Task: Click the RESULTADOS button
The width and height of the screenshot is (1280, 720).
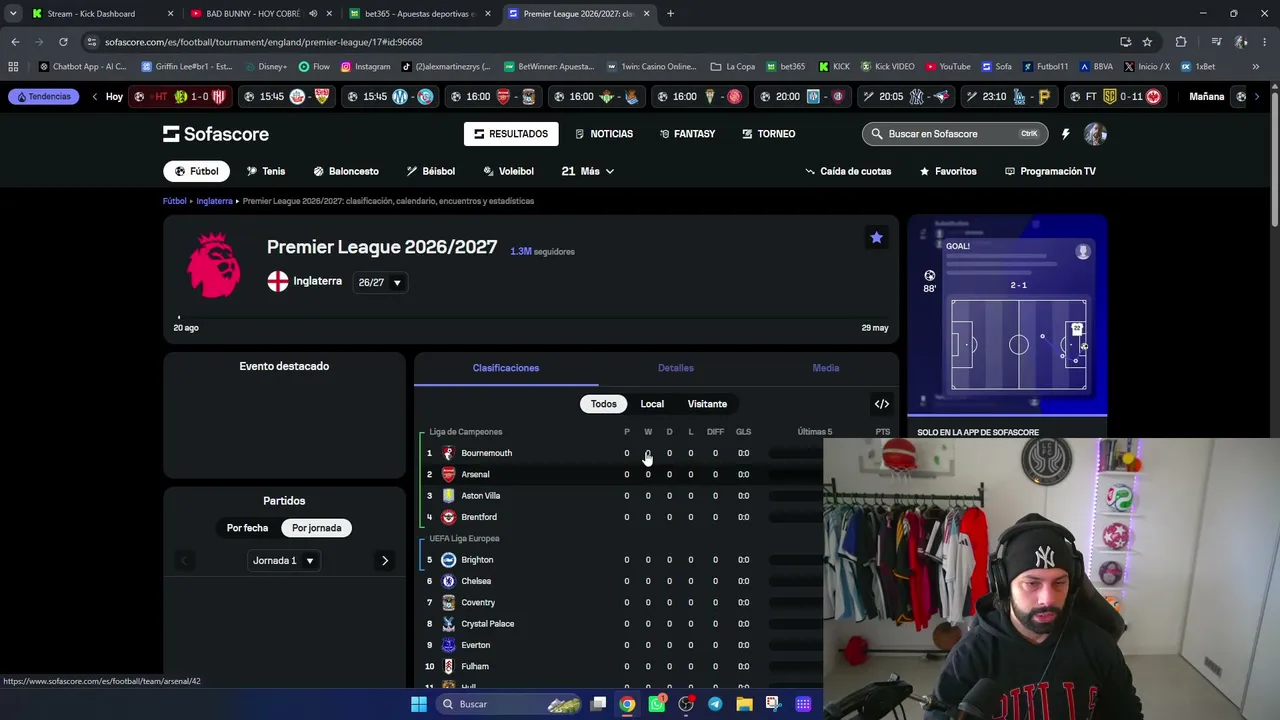Action: point(511,134)
